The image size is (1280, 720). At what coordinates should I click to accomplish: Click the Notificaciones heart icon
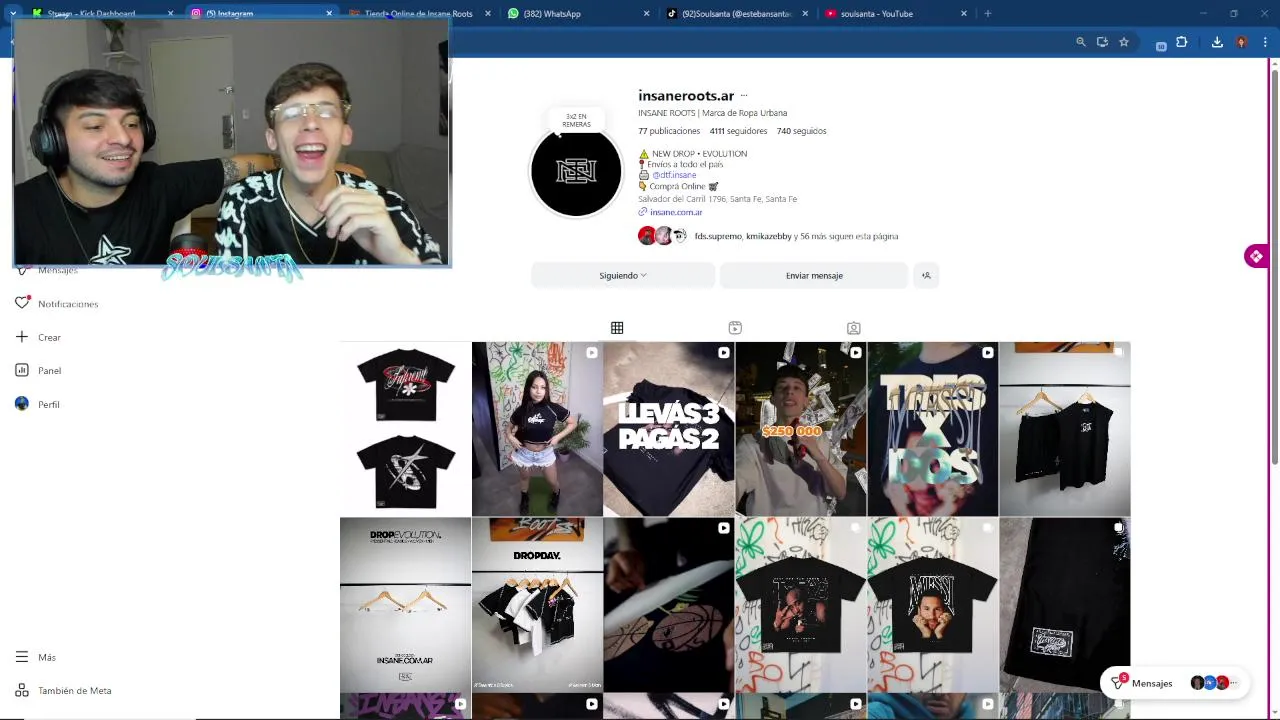(22, 303)
